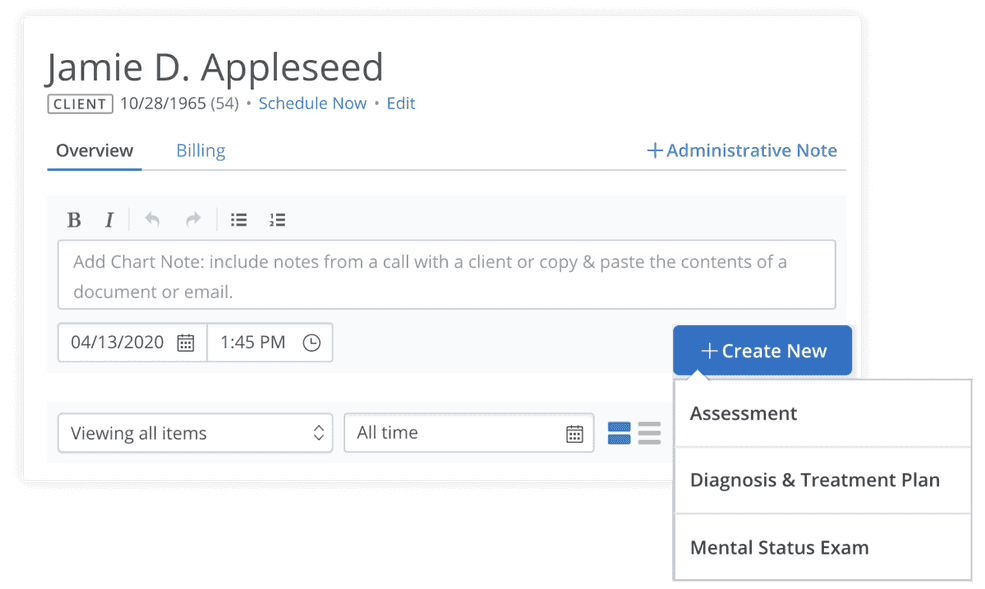Redo edit in chart note toolbar
The image size is (985, 589).
pyautogui.click(x=193, y=219)
